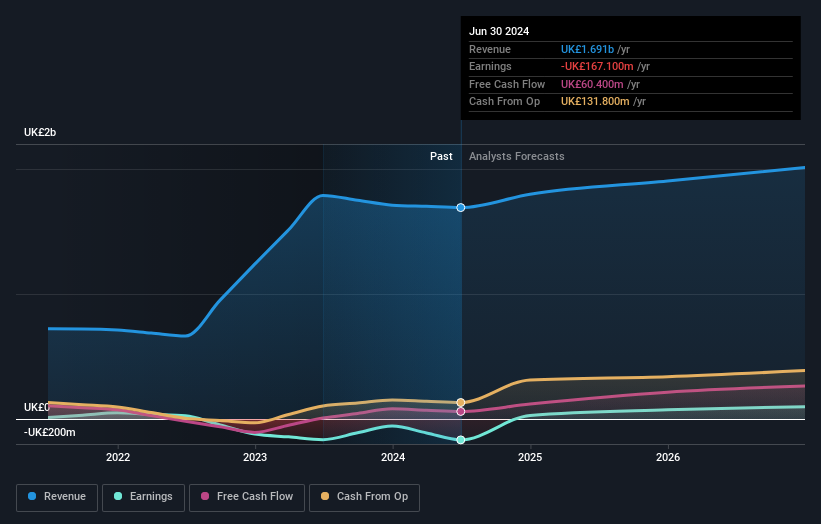
Task: Click the Jun 30 2024 tooltip date
Action: point(499,31)
